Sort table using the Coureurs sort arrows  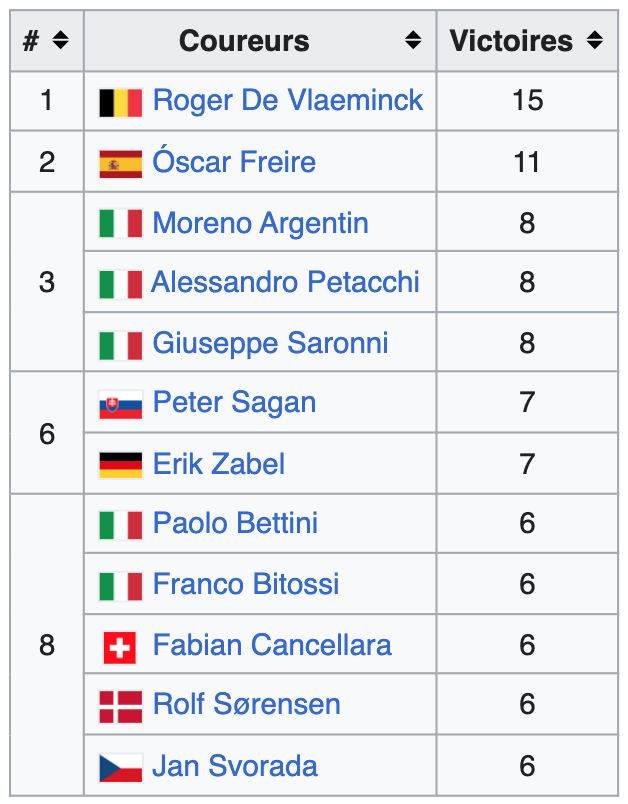(x=413, y=41)
